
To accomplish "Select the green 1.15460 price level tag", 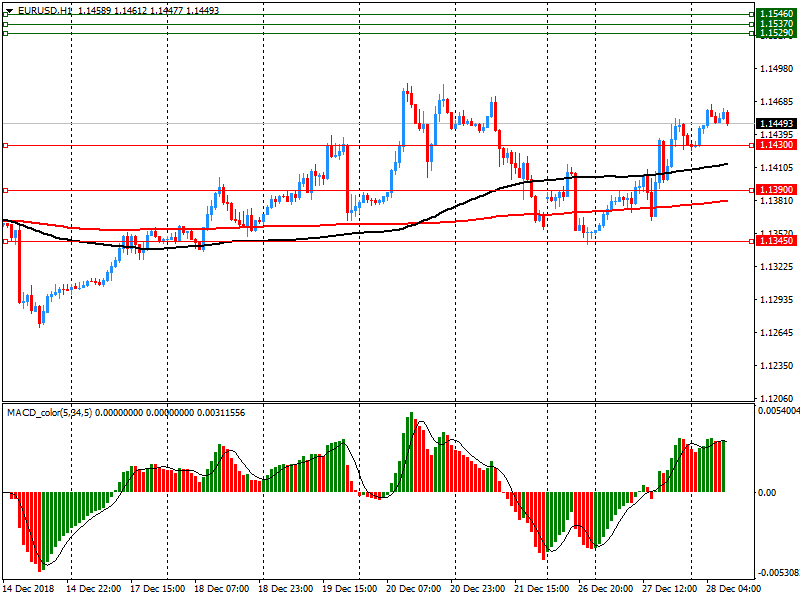I will tap(775, 15).
